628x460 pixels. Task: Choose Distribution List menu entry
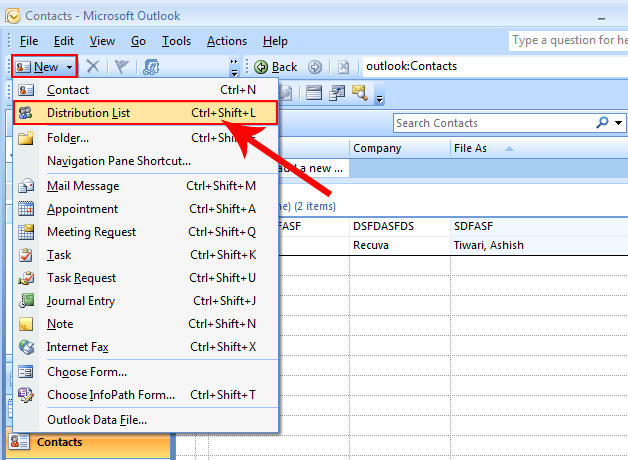click(x=146, y=113)
